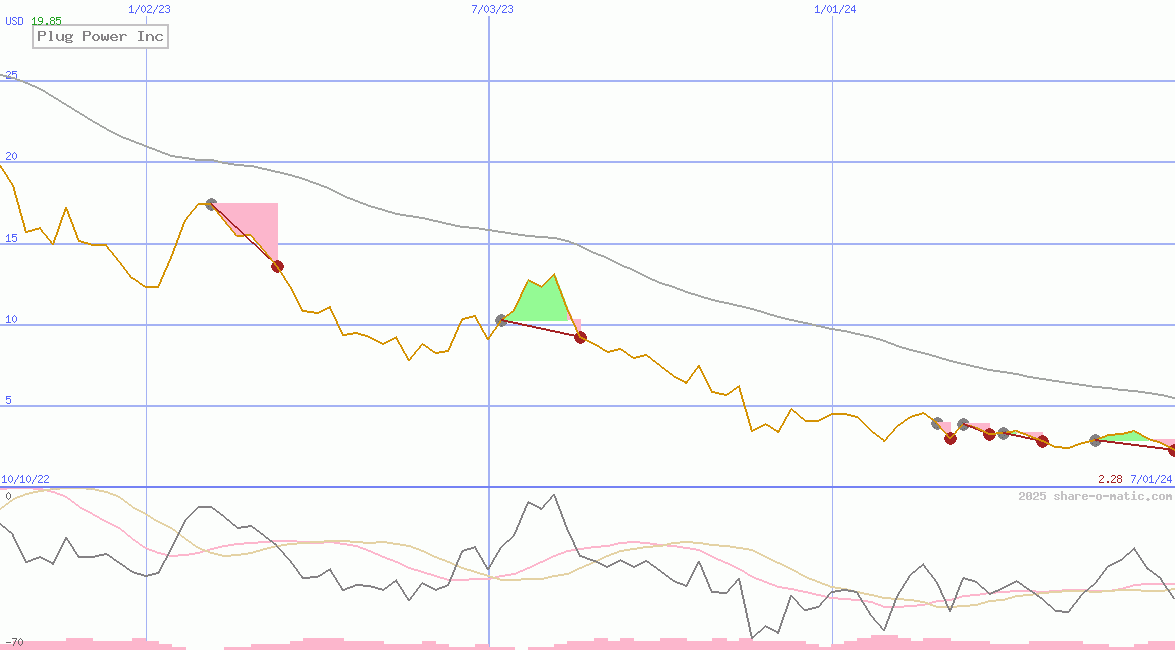Click the 25 price axis label
This screenshot has width=1175, height=650.
[11, 75]
